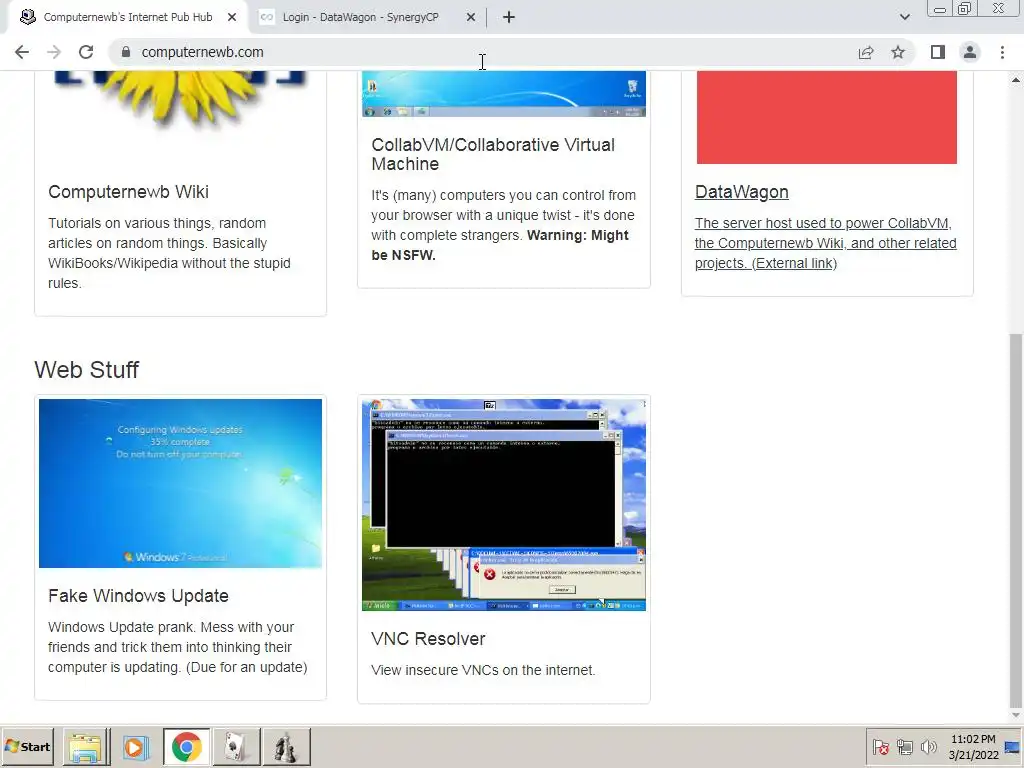The image size is (1024, 768).
Task: Open the Chrome side panel
Action: pos(938,52)
